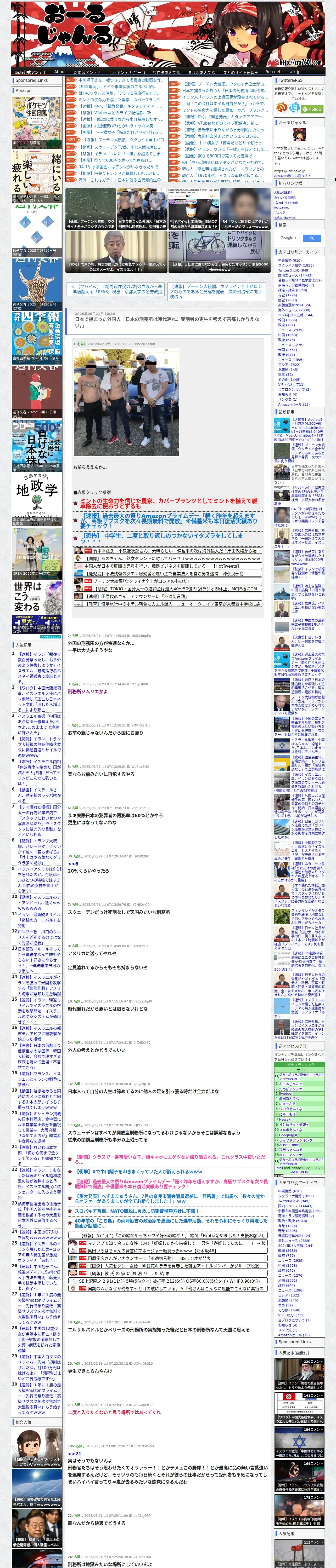336x1568 pixels.
Task: Click the shirtless men featured article thumbnail
Action: pos(142,209)
